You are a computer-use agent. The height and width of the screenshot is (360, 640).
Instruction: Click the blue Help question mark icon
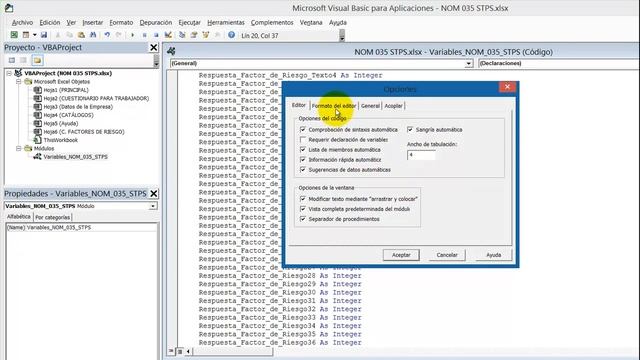point(231,35)
